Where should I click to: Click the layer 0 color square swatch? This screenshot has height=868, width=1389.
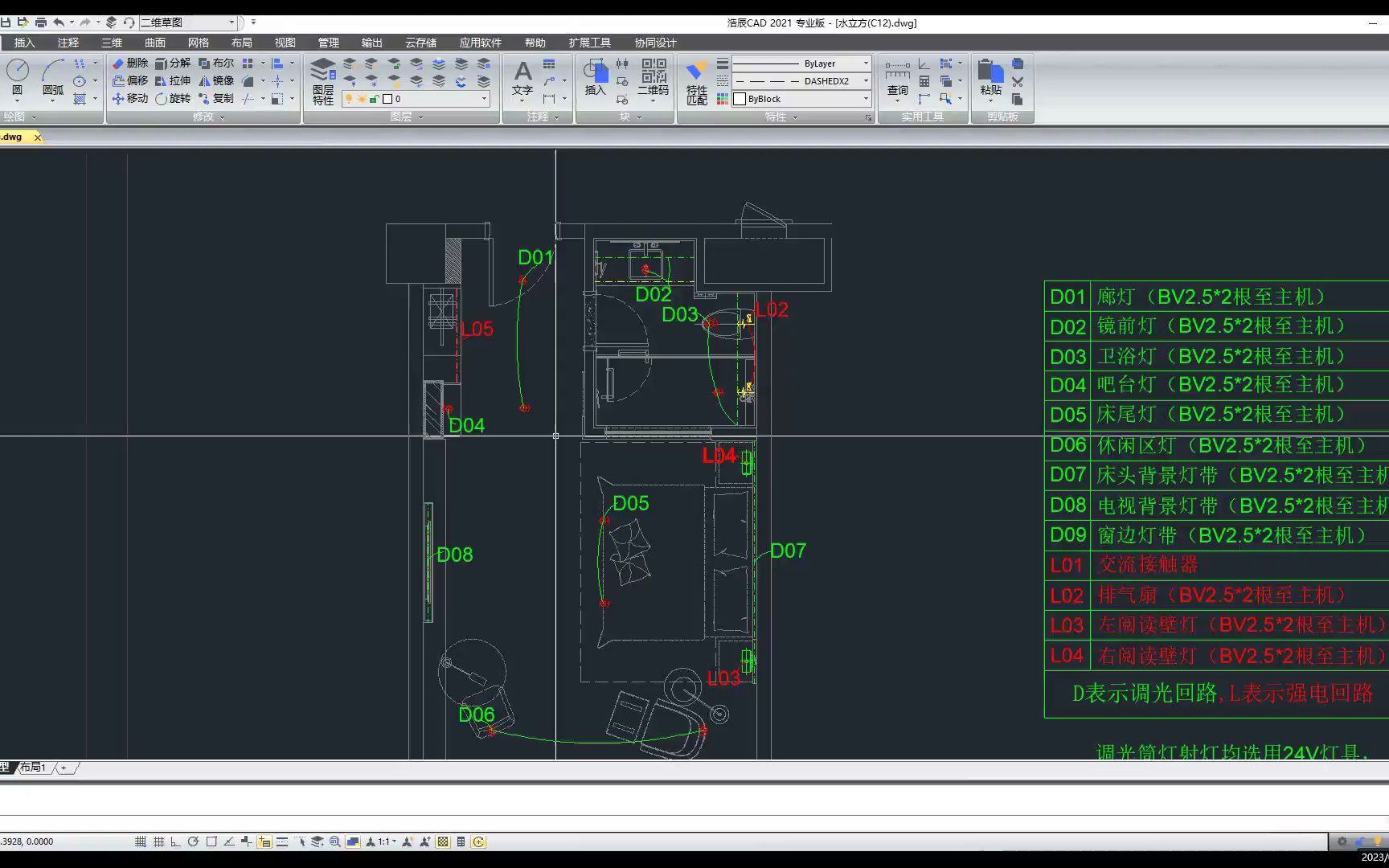tap(387, 99)
